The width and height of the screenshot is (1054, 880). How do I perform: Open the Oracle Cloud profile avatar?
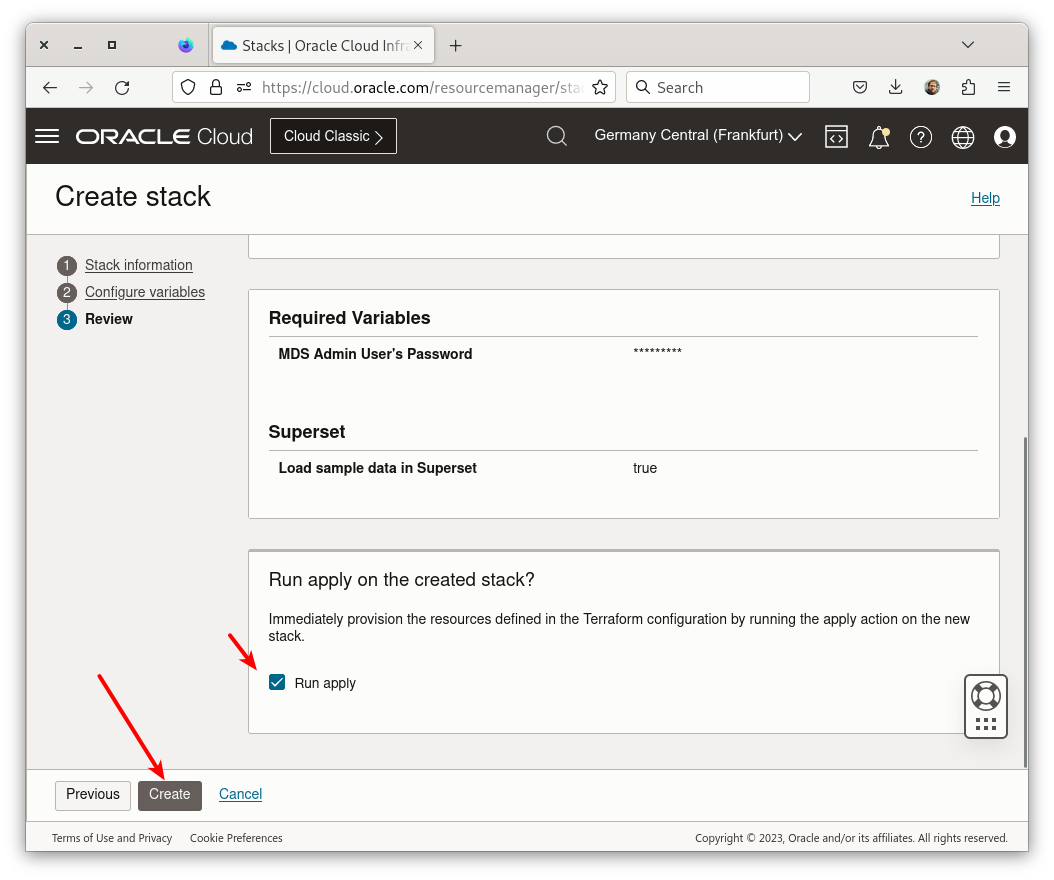1005,136
